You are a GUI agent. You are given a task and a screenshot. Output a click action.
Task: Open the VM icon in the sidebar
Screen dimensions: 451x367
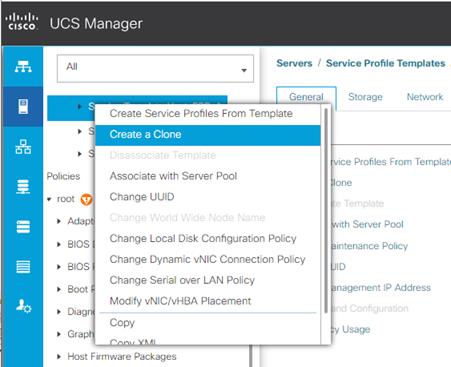point(23,227)
